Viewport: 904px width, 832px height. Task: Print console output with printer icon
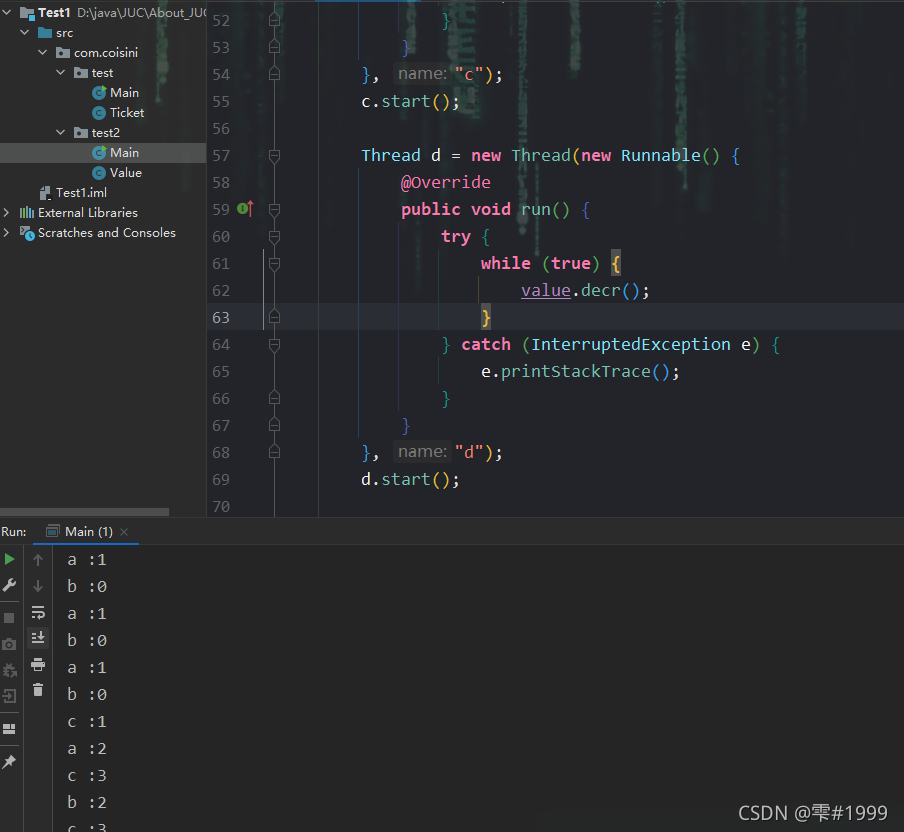coord(38,664)
